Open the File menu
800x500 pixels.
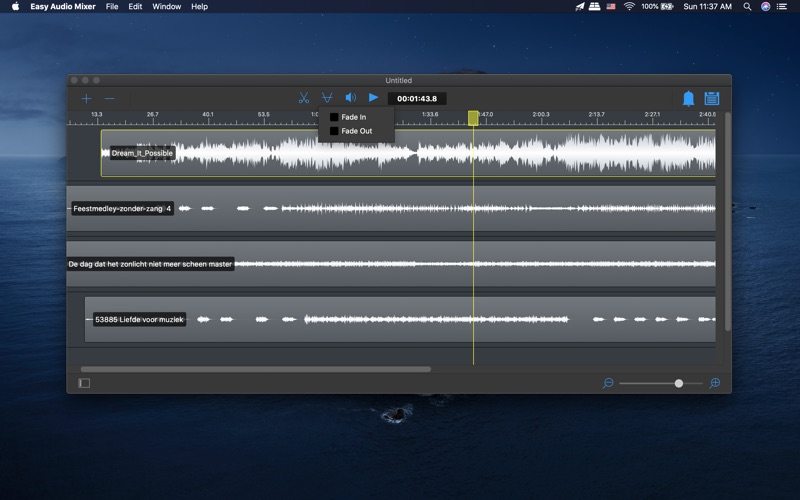(111, 6)
